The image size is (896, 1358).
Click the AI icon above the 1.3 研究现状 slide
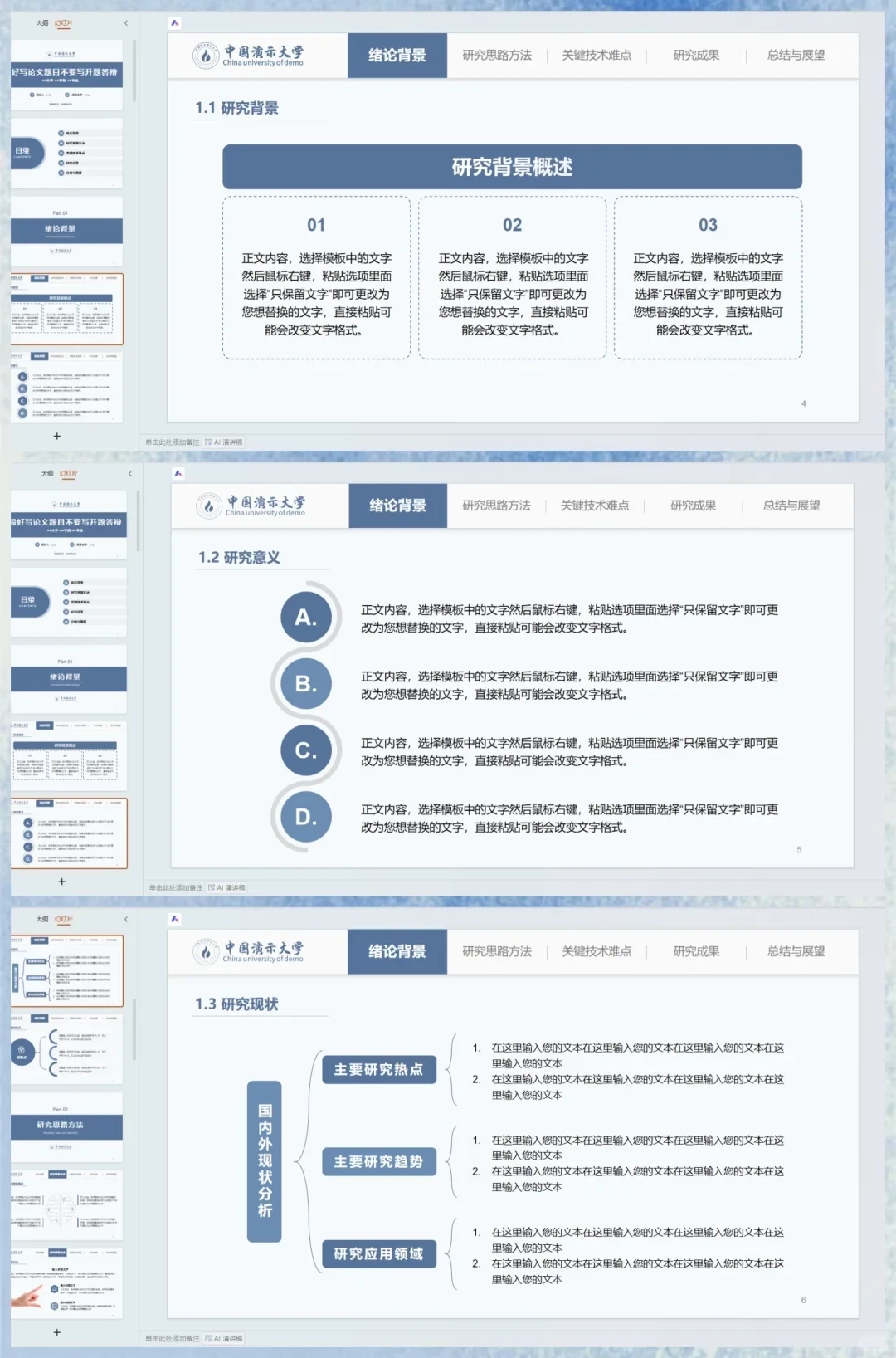coord(175,920)
